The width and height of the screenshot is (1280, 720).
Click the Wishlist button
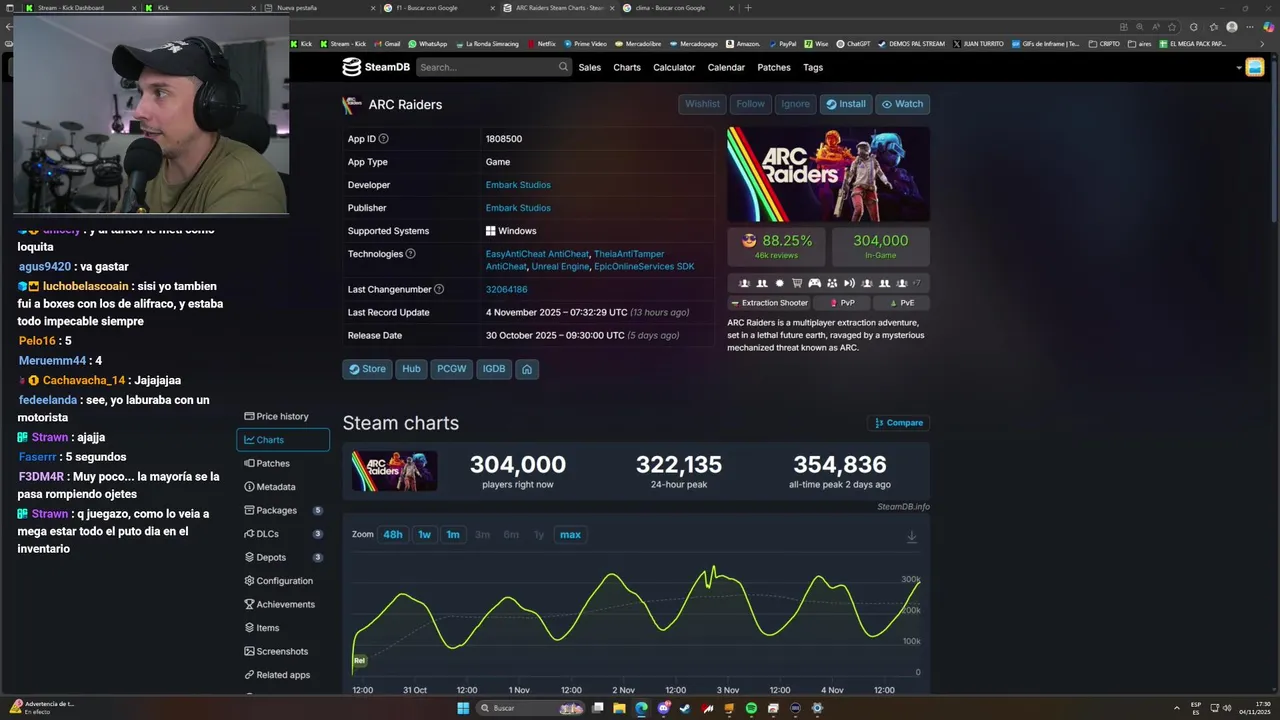(x=702, y=104)
